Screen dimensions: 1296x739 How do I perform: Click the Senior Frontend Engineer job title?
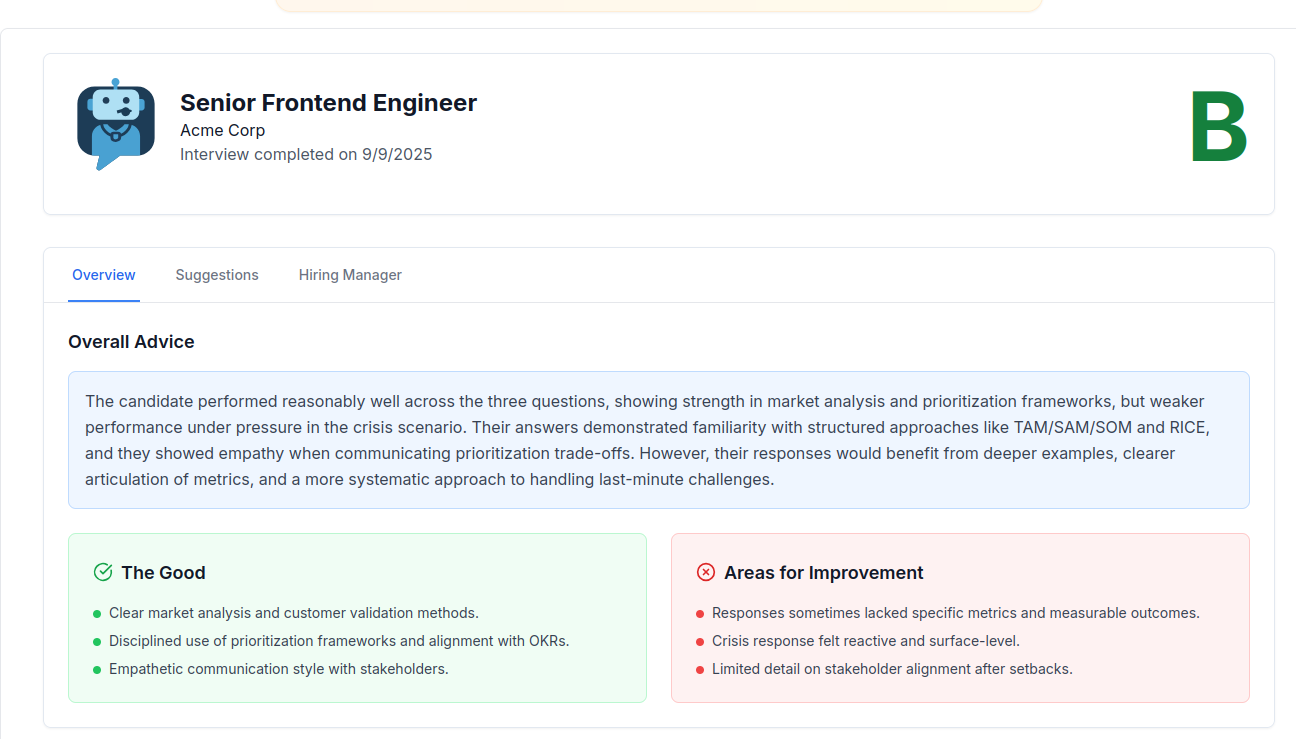(x=328, y=102)
